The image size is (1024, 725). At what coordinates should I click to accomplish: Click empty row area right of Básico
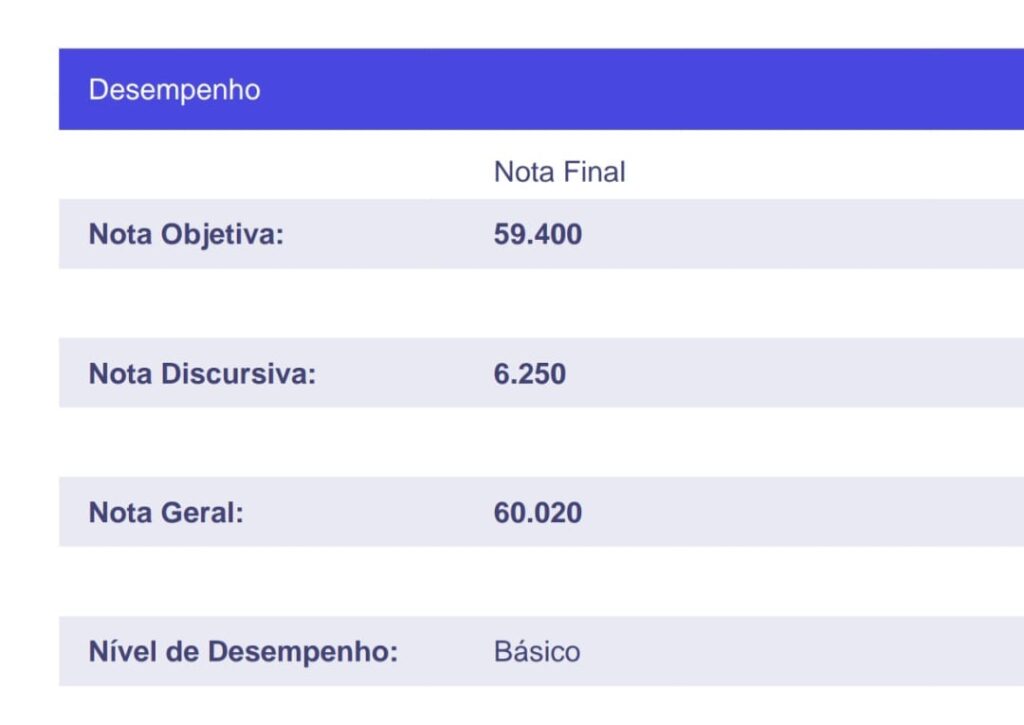(x=800, y=652)
